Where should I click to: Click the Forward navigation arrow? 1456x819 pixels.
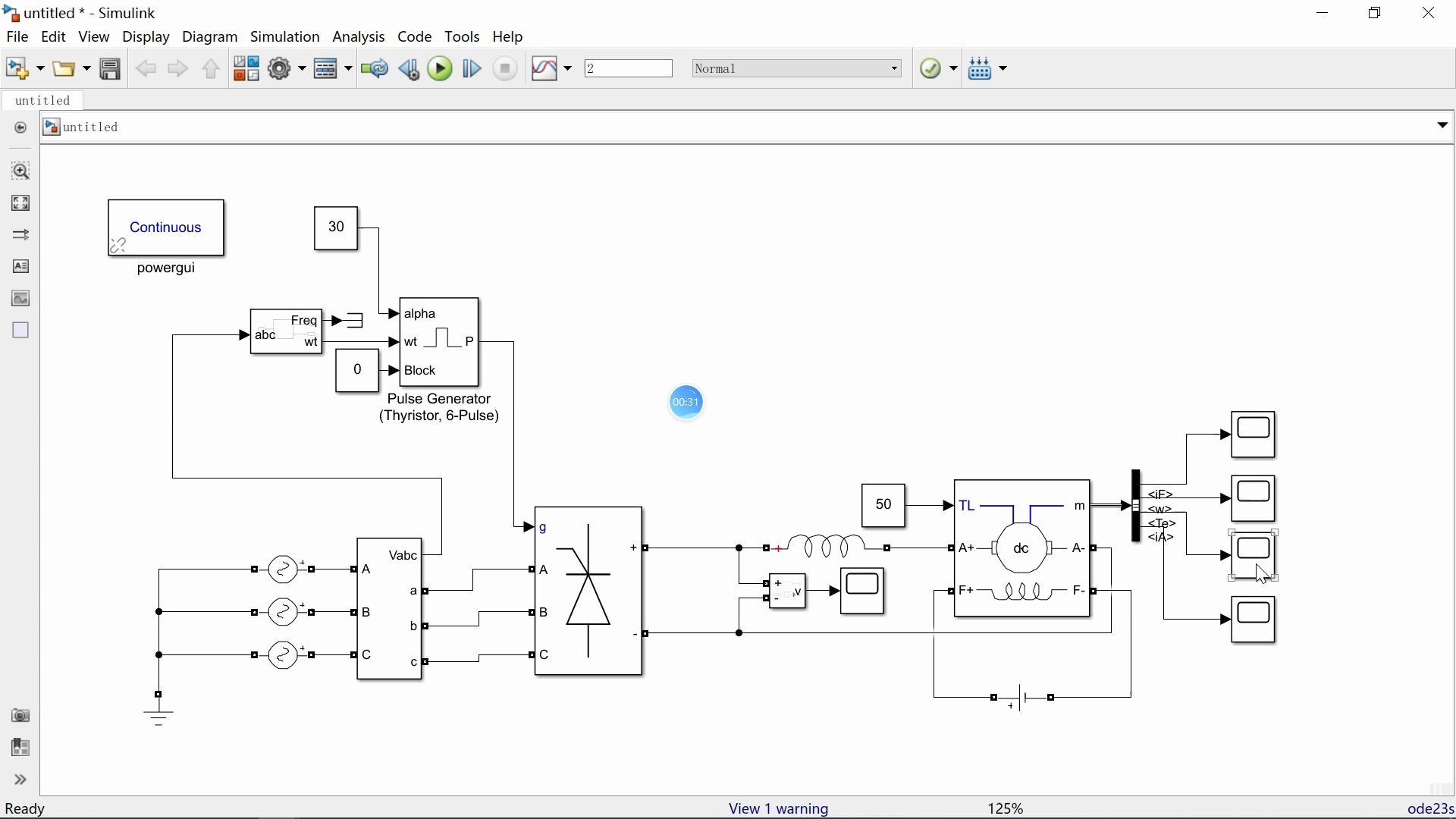coord(177,69)
